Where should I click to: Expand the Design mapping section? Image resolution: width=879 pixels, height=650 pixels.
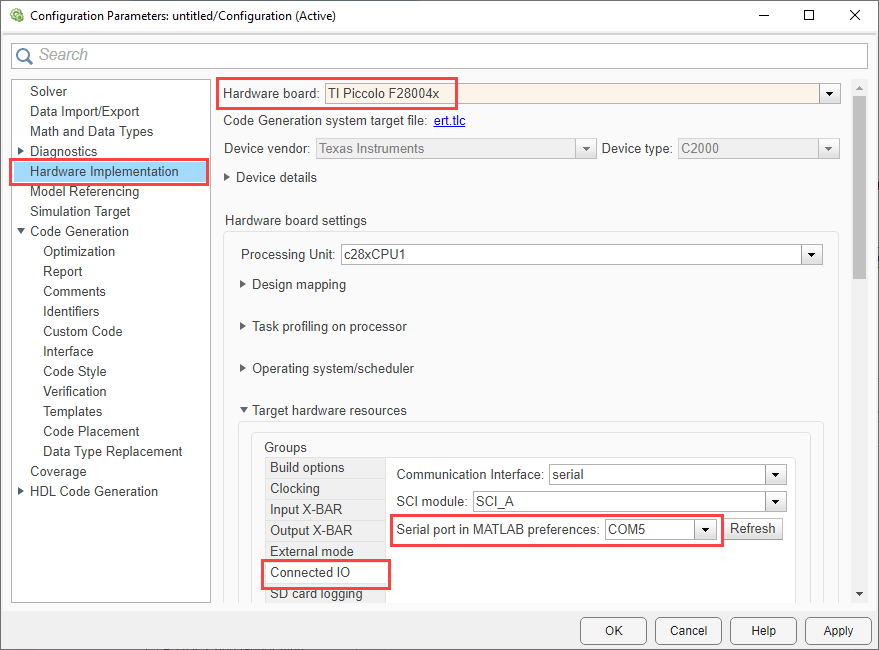point(243,285)
